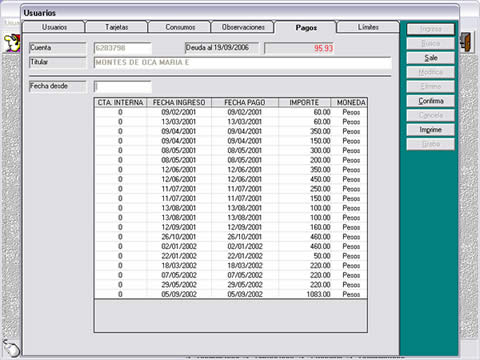The width and height of the screenshot is (480, 360).
Task: Click the Deuda amount field showing 95.93
Action: [299, 48]
